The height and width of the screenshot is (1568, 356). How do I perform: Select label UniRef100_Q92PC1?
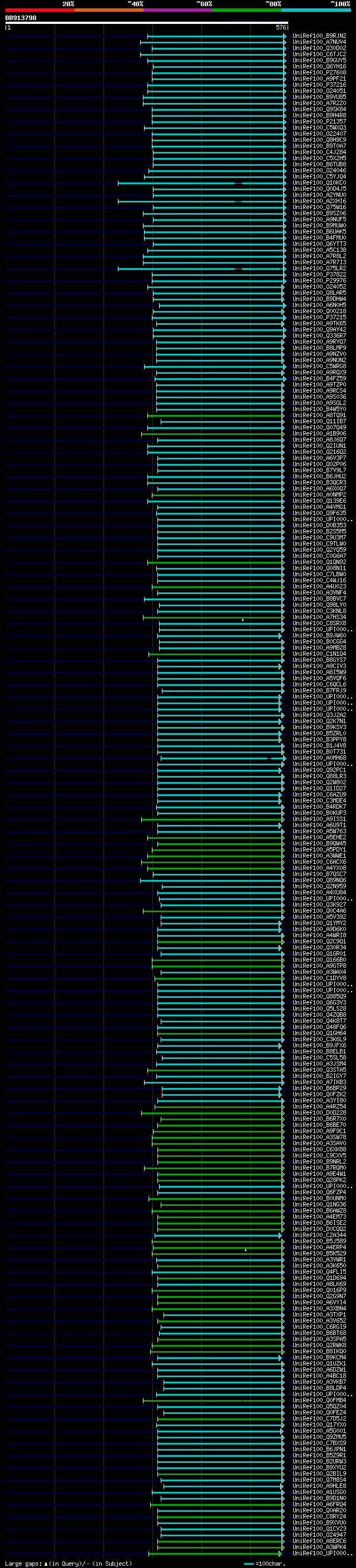tap(319, 770)
